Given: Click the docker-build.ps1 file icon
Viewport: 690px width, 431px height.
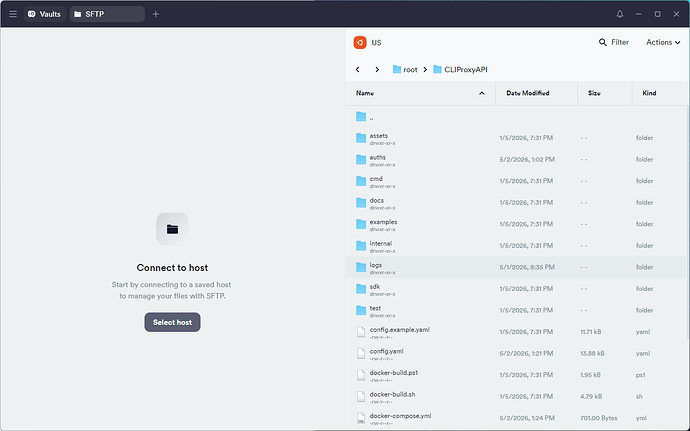Looking at the screenshot, I should [361, 375].
